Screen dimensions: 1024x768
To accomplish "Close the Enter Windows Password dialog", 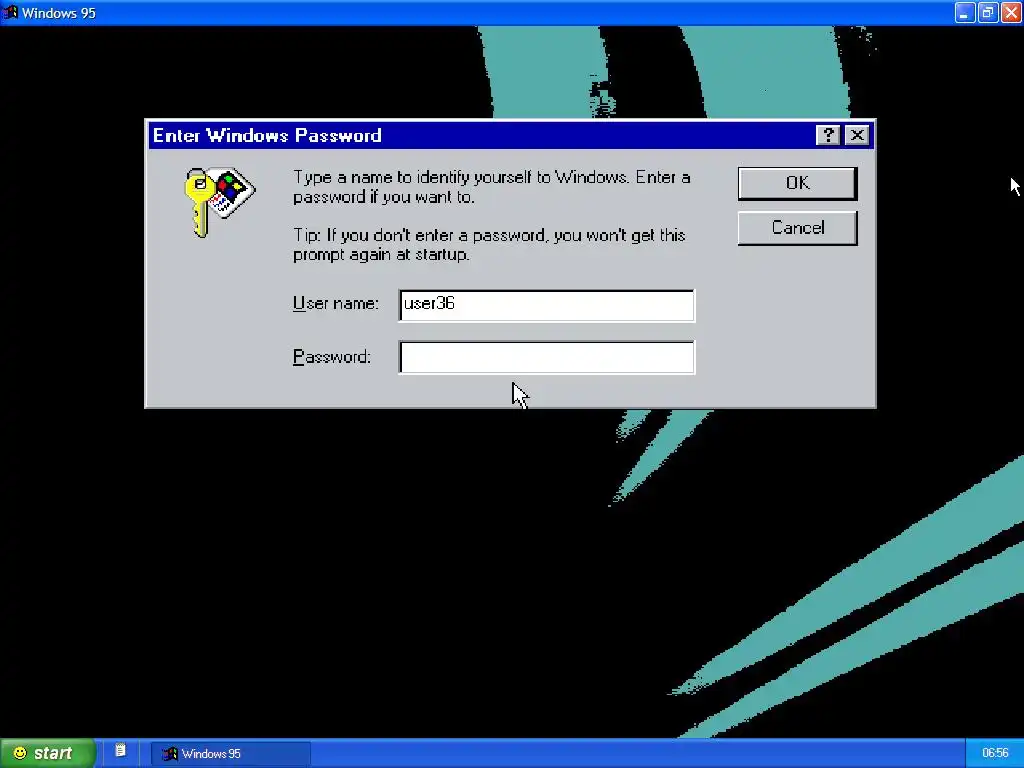I will tap(857, 135).
